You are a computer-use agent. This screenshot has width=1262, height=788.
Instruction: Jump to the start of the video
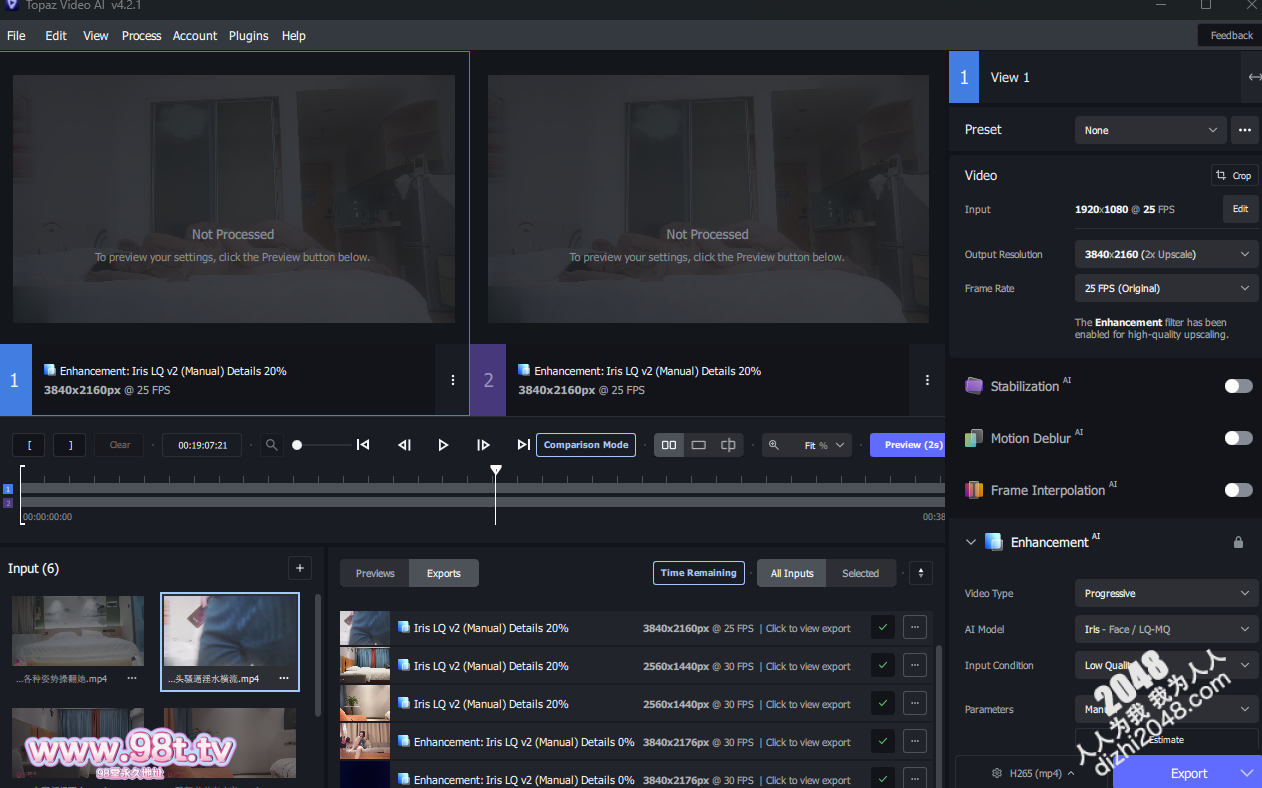click(363, 445)
